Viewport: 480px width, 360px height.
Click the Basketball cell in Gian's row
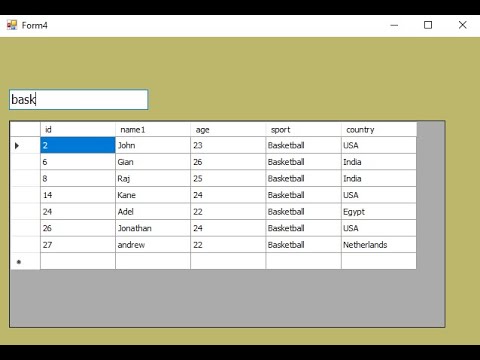tap(304, 162)
